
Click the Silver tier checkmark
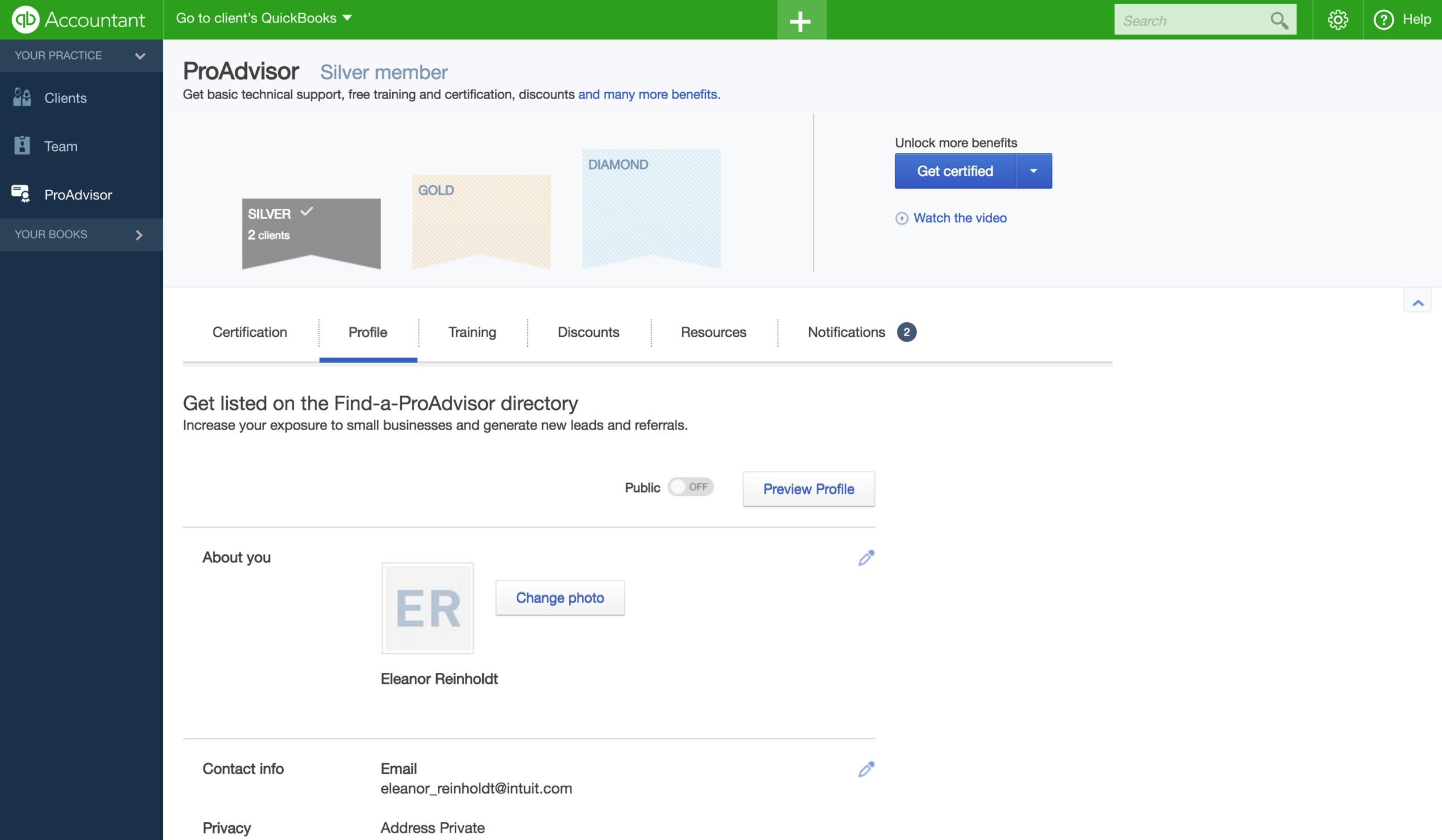[307, 212]
